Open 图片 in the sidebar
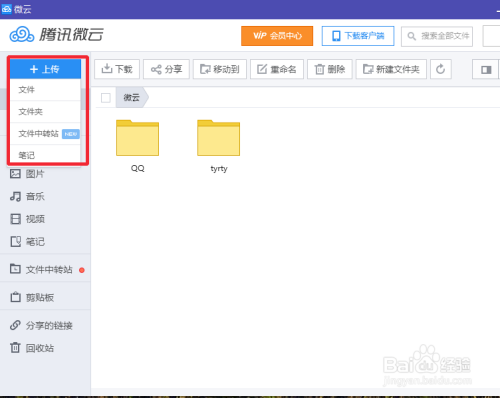 27,174
